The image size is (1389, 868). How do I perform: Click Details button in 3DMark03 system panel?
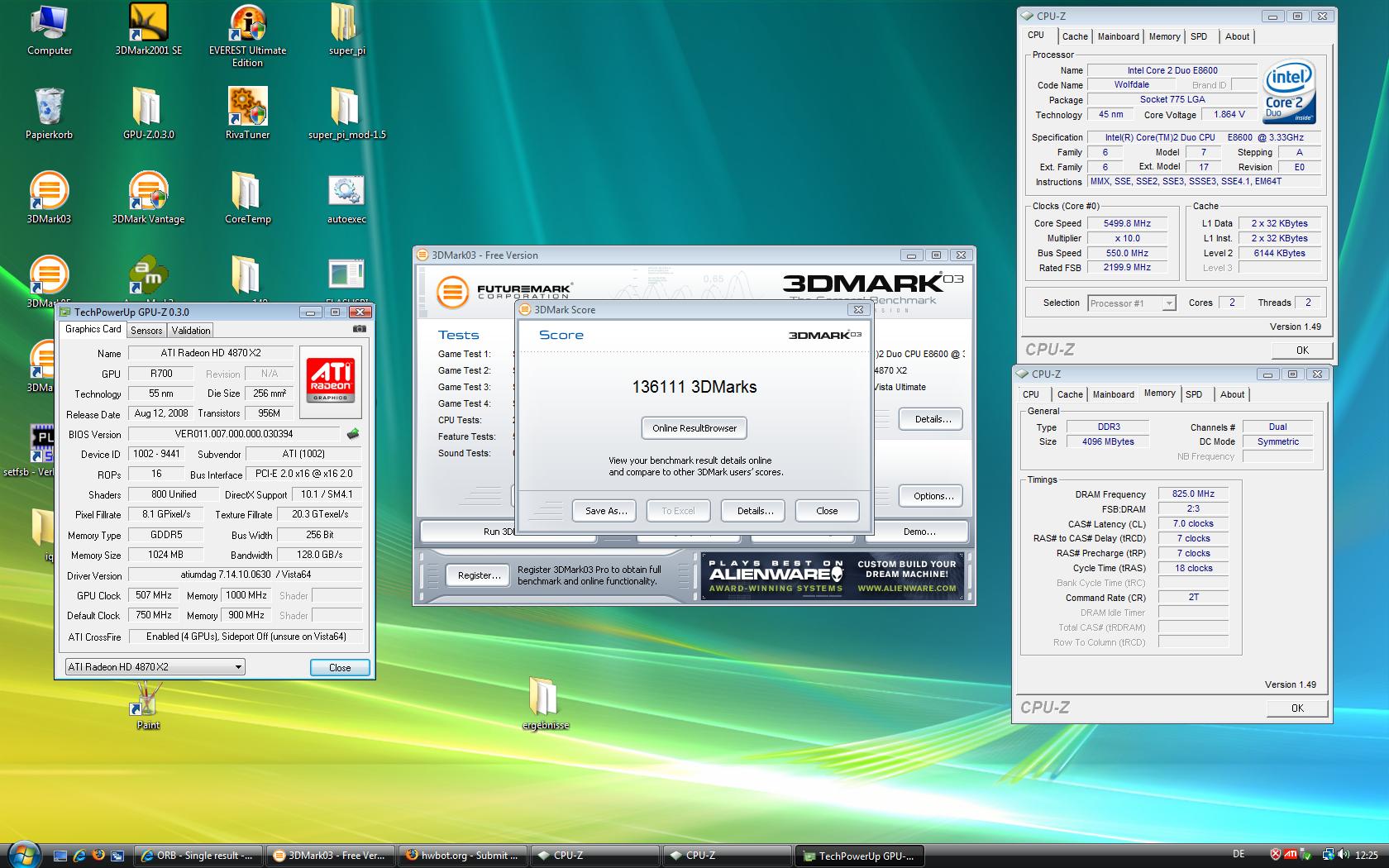(933, 419)
